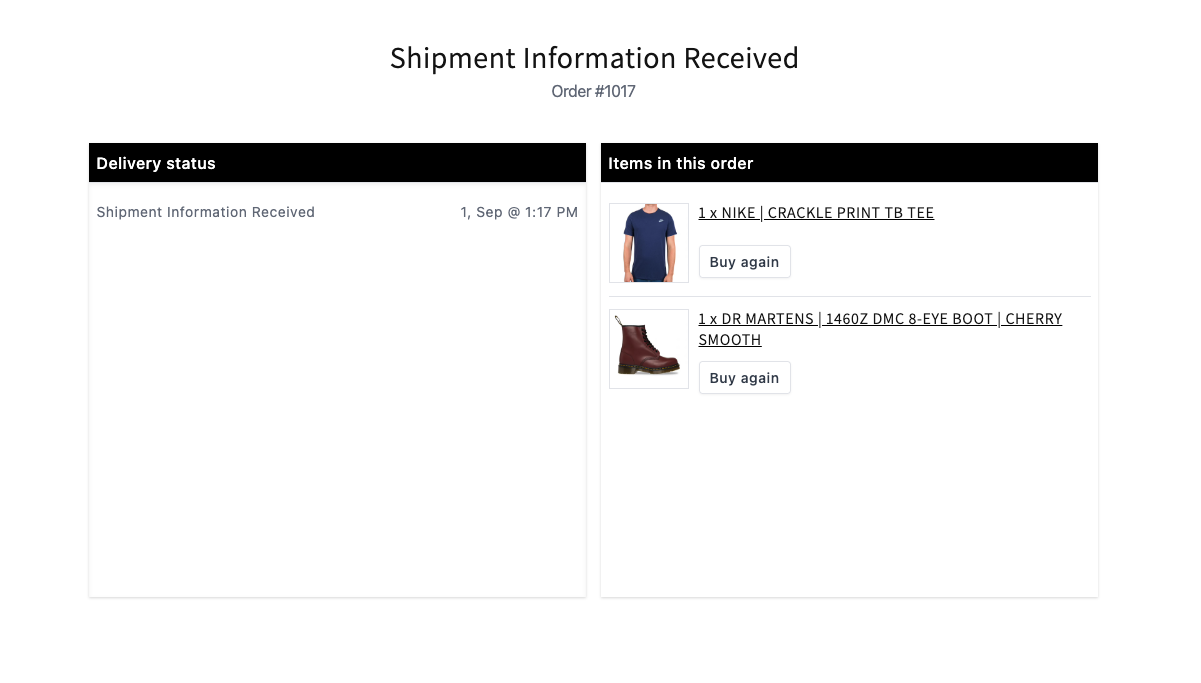Click the empty area of Delivery status panel

[337, 420]
